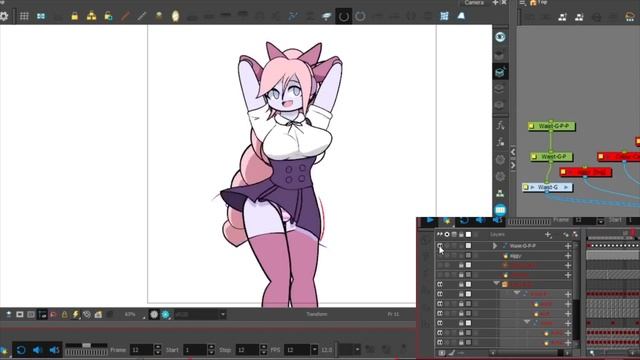This screenshot has height=360, width=640.
Task: Toggle sound in the timeline panel playback bar
Action: [x=480, y=221]
